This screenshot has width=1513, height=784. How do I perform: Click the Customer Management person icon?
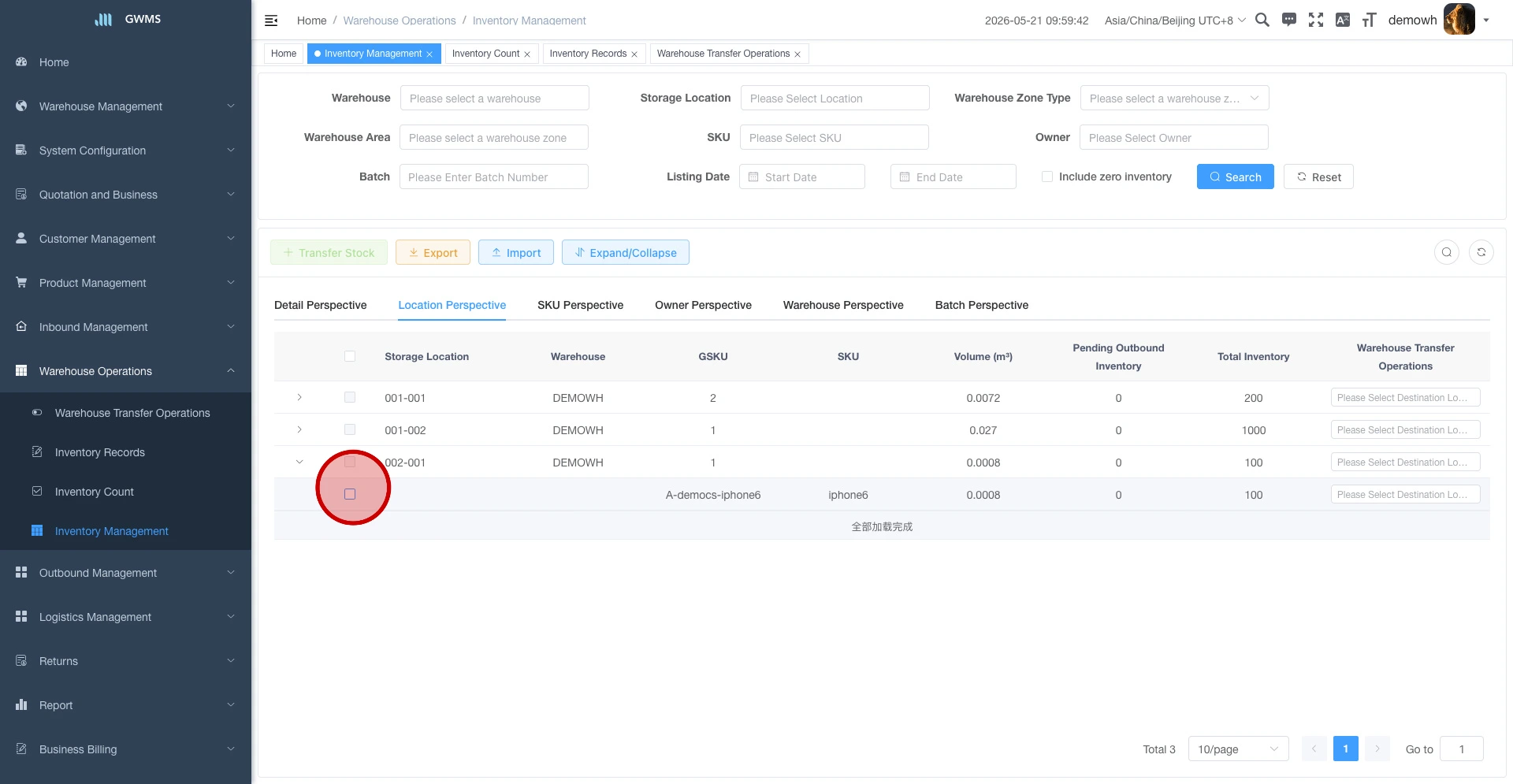pyautogui.click(x=21, y=238)
